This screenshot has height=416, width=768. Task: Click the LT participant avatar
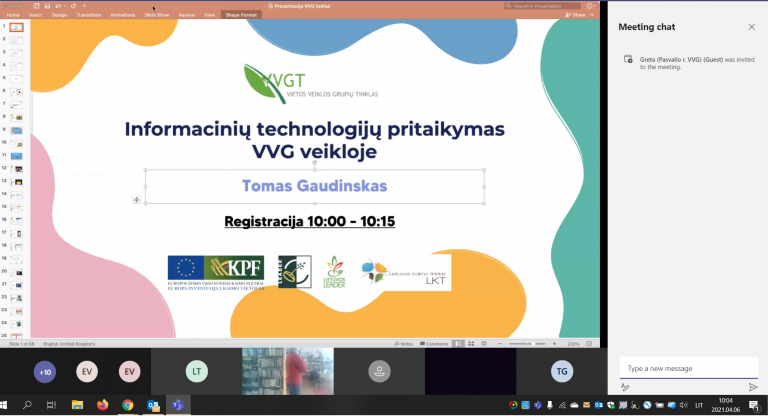196,371
